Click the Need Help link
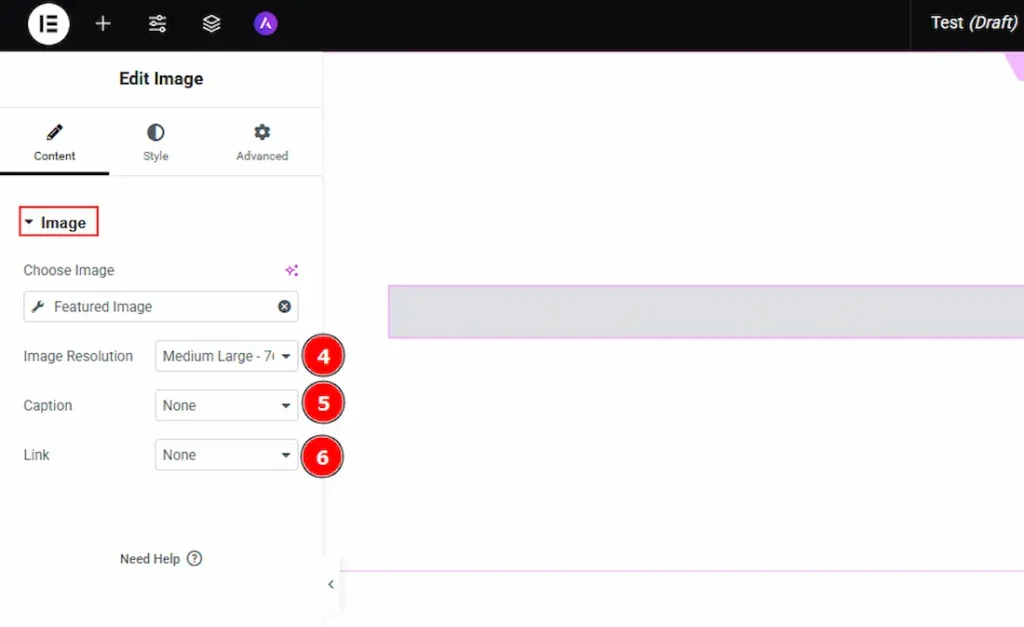This screenshot has width=1024, height=627. tap(150, 559)
